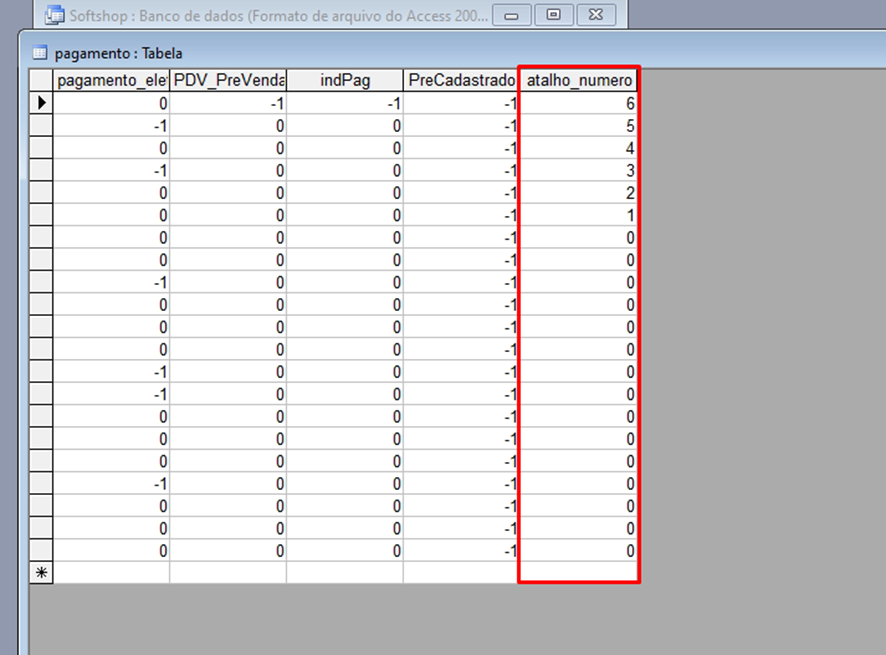Click atalho_numero cell containing value 6
This screenshot has width=886, height=655.
click(579, 103)
